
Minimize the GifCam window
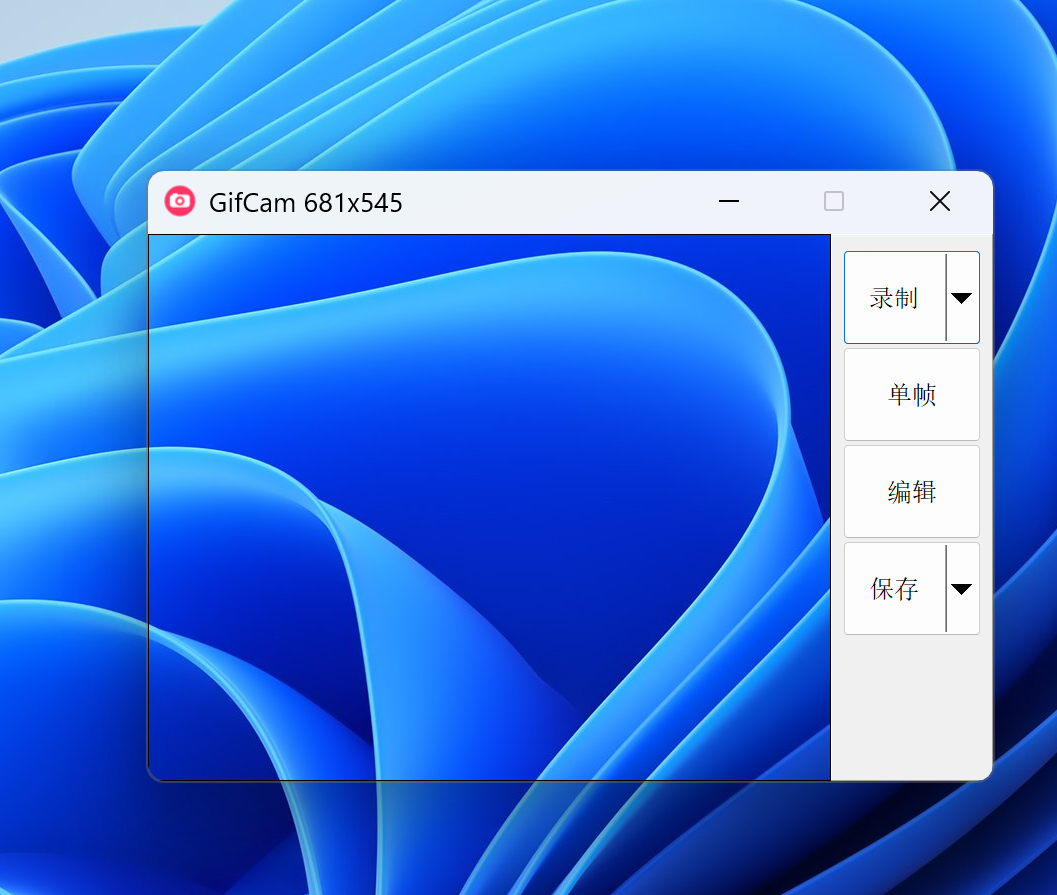(729, 201)
